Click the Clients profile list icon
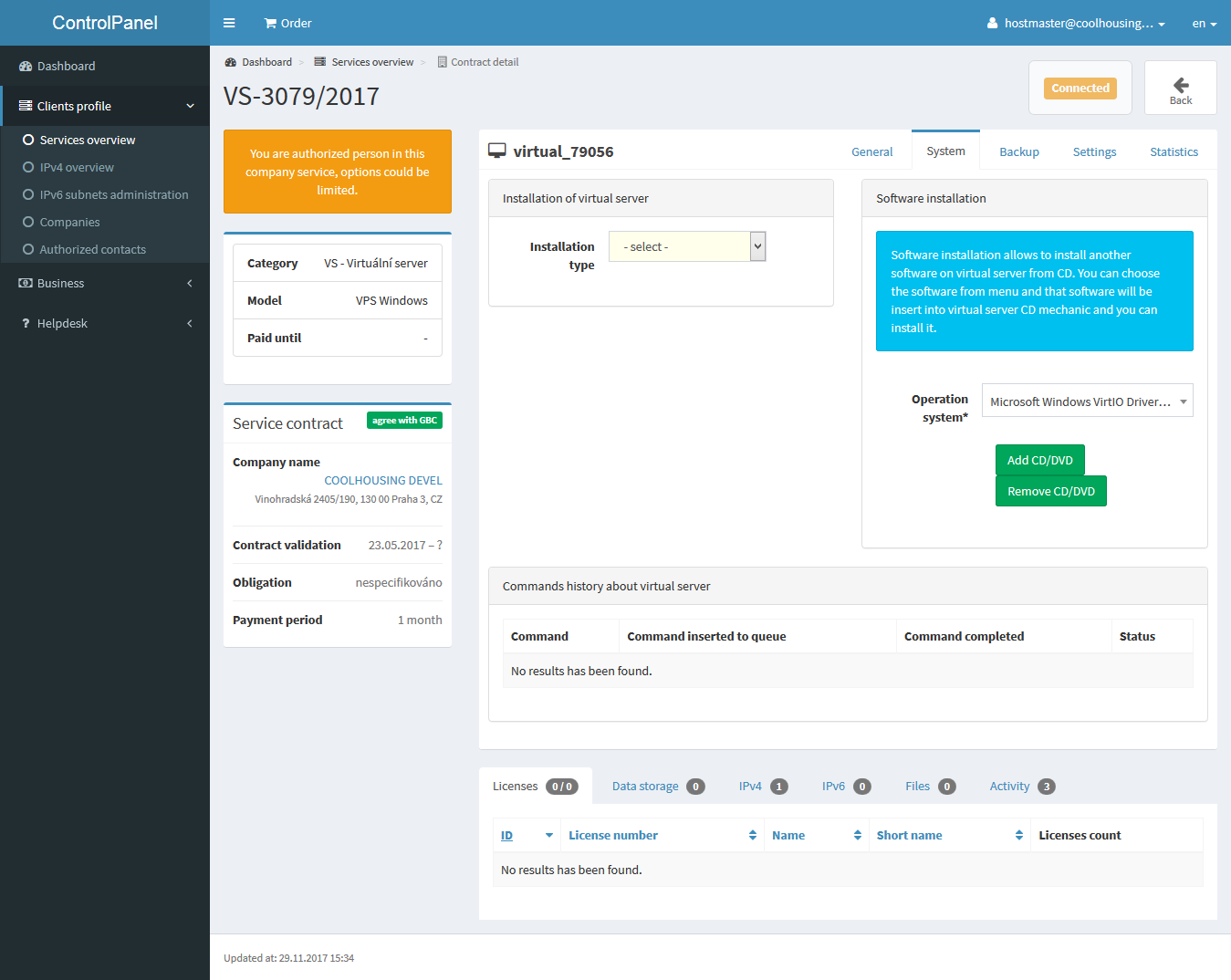The image size is (1231, 980). tap(26, 106)
